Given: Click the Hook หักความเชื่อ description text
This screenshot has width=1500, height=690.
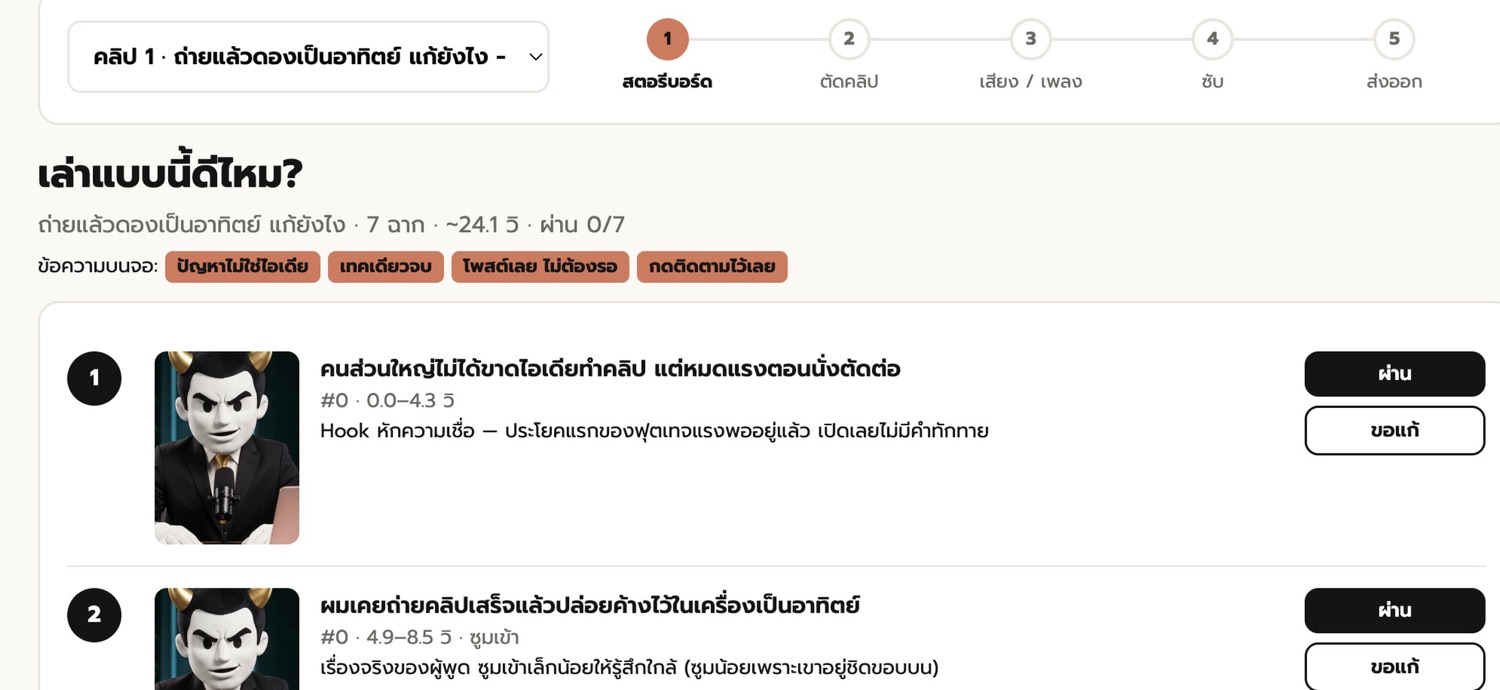Looking at the screenshot, I should tap(654, 431).
